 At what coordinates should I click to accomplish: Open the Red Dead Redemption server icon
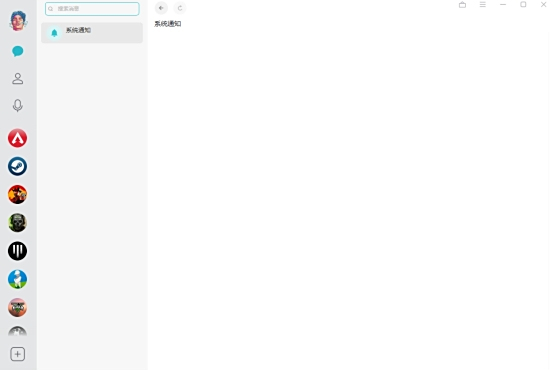pyautogui.click(x=17, y=194)
